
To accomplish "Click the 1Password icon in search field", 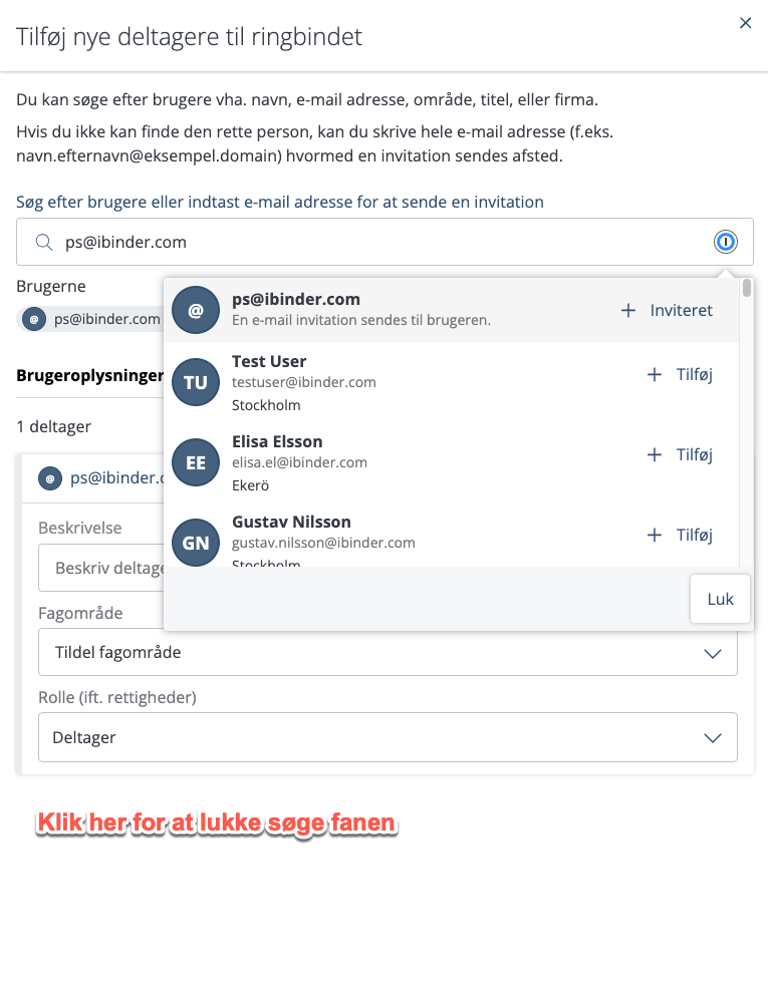I will point(725,242).
